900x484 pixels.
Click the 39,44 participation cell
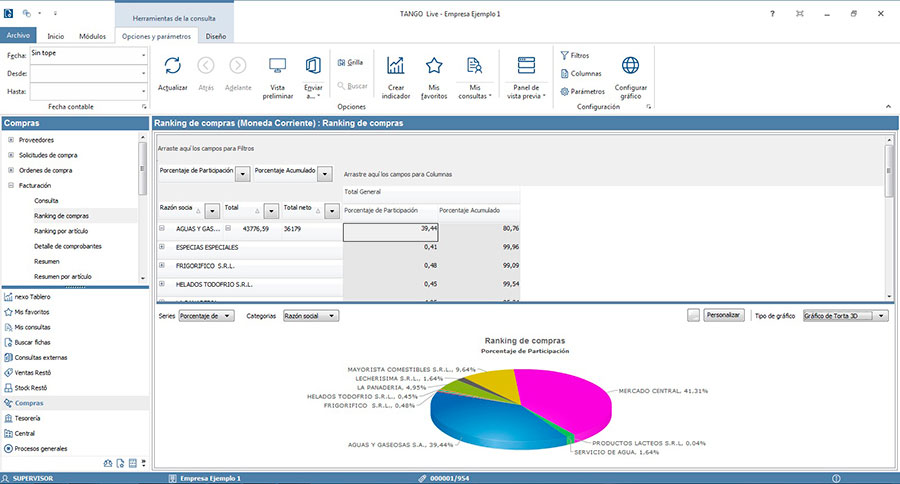coord(390,232)
